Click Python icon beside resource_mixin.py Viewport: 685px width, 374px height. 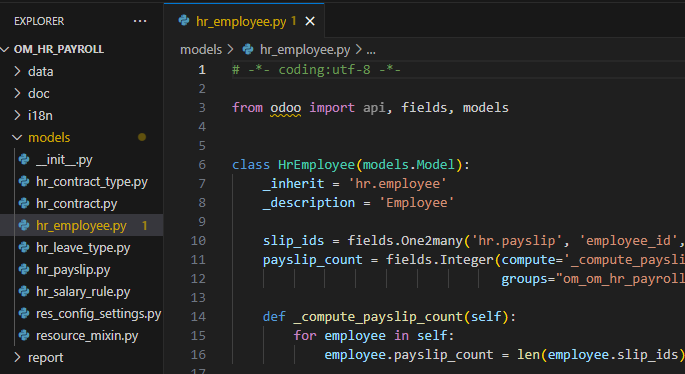point(24,335)
